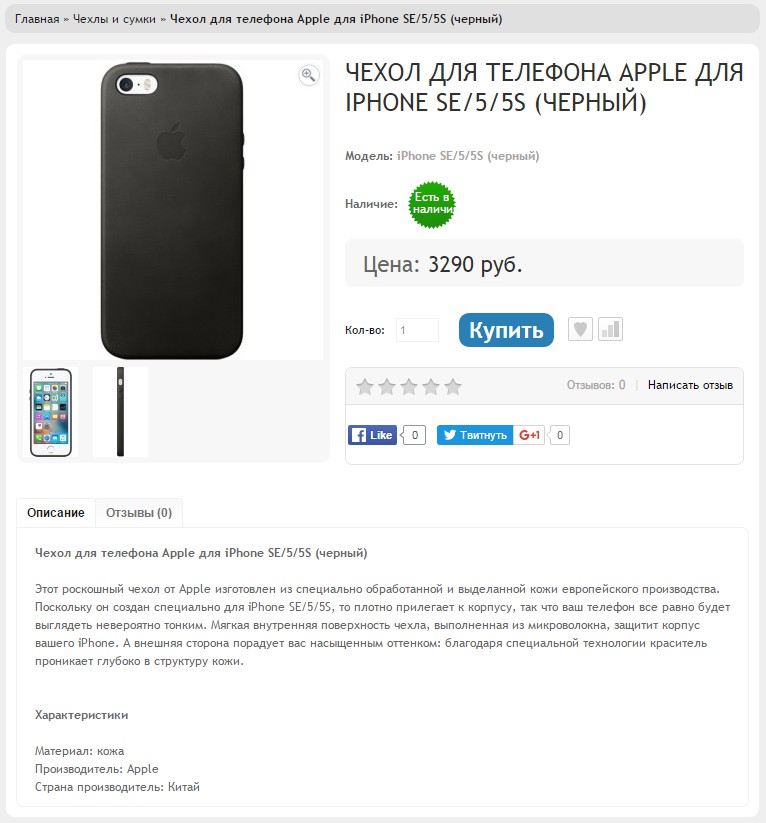Open Чехлы и сумки breadcrumb link

pyautogui.click(x=114, y=19)
